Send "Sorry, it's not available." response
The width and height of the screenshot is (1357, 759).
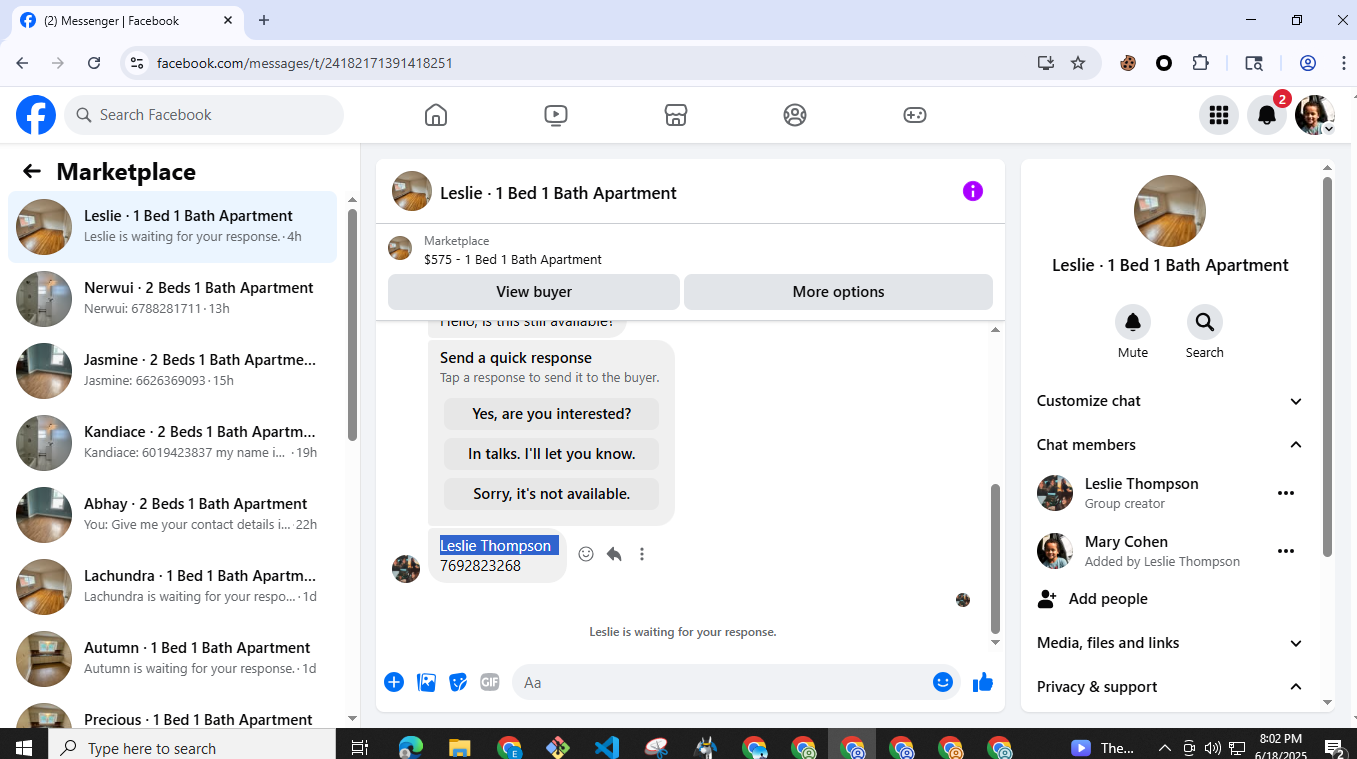point(551,494)
